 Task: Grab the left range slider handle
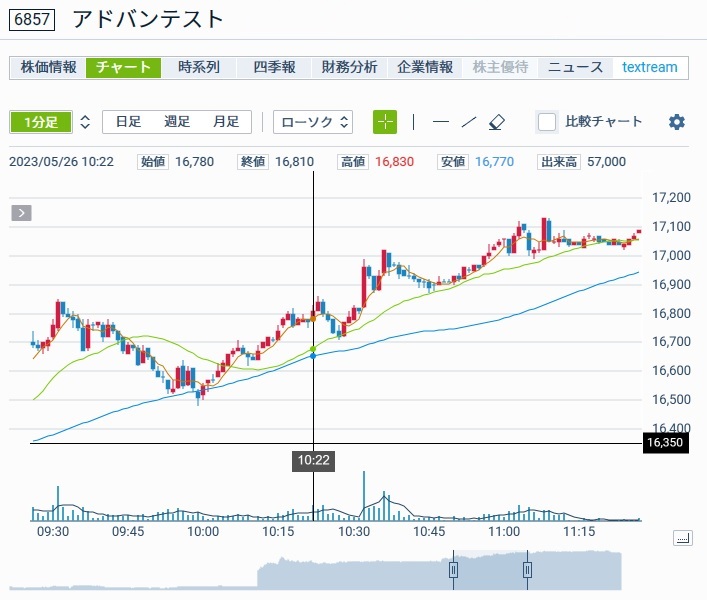pyautogui.click(x=453, y=570)
